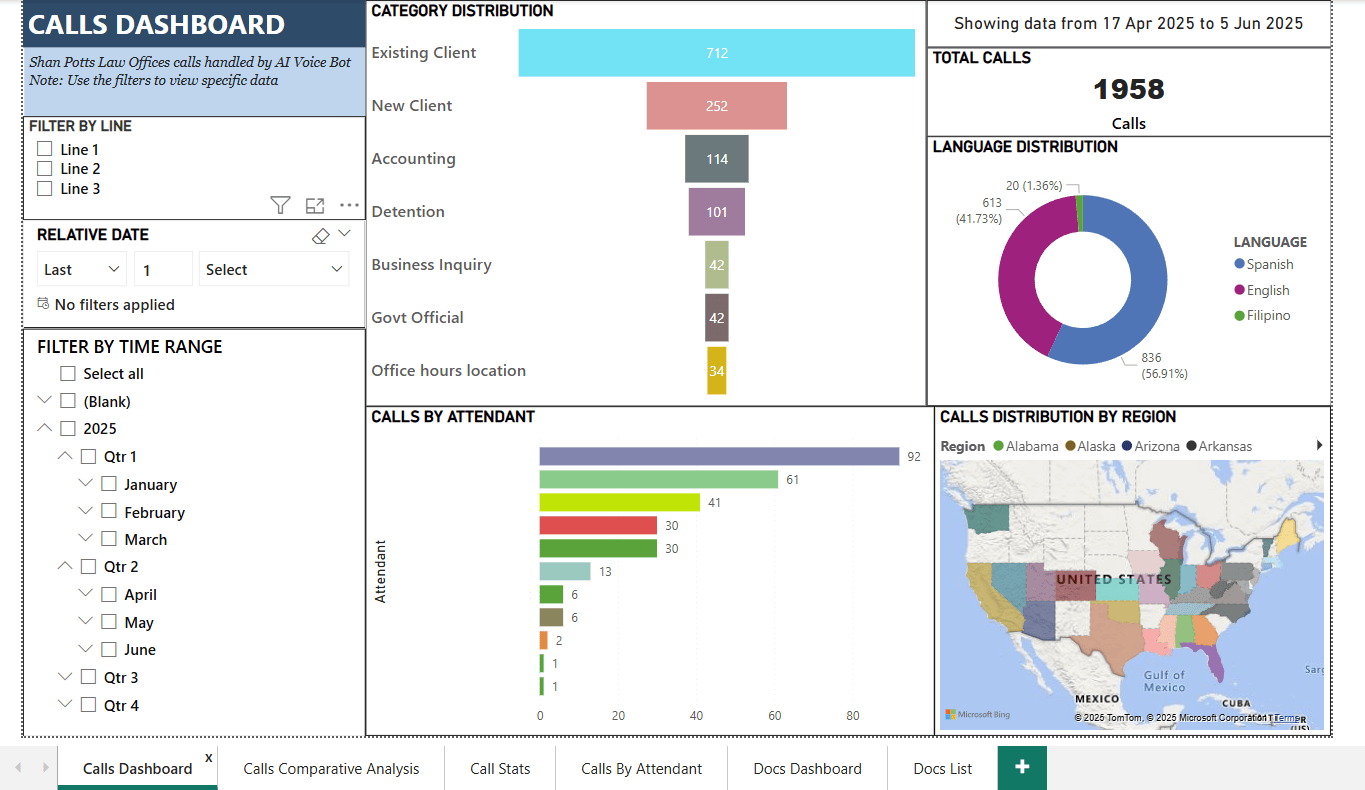Select the Calls Dashboard tab
The height and width of the screenshot is (790, 1365).
click(x=137, y=768)
